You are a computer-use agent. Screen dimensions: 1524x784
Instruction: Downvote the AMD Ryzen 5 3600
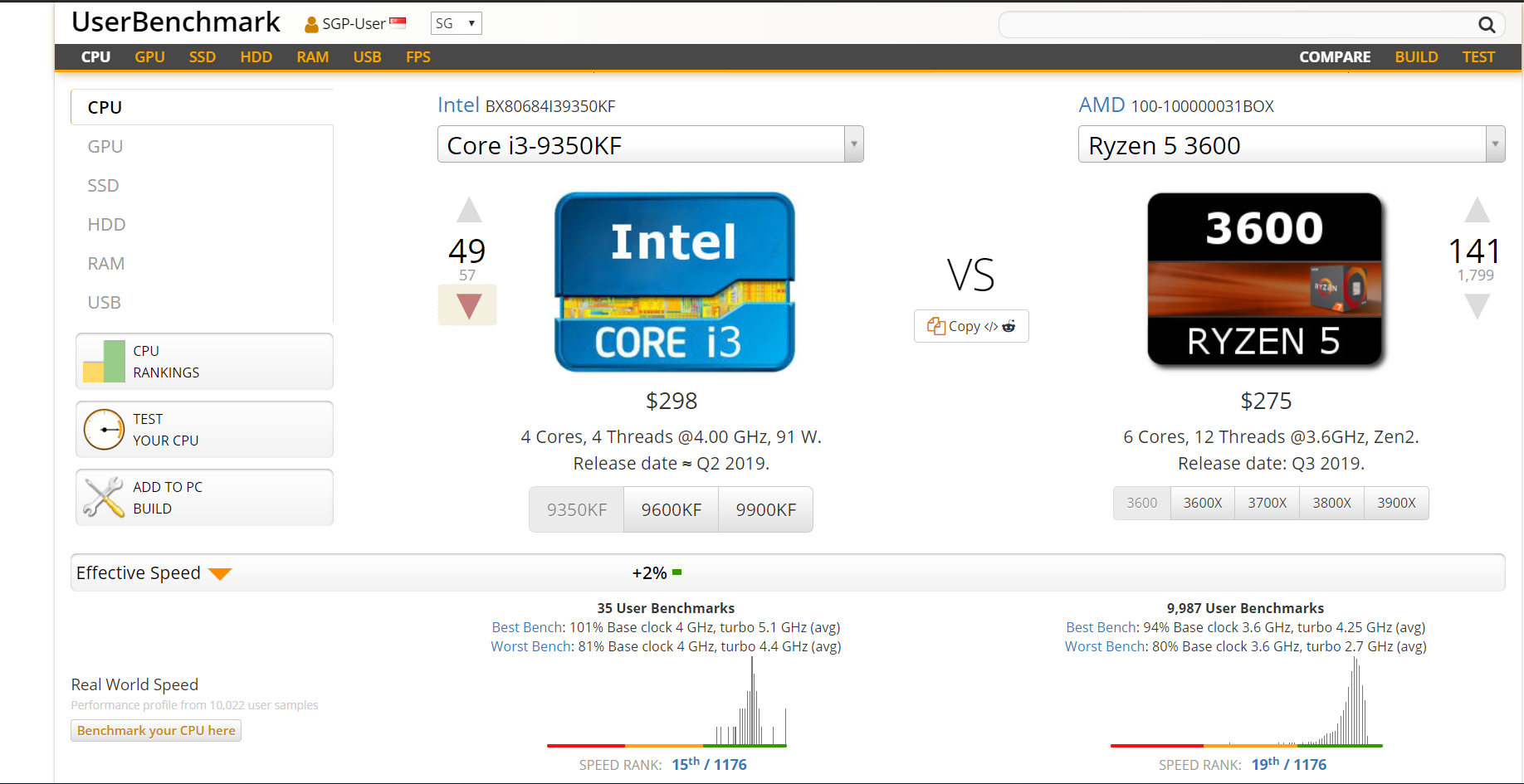point(1477,306)
